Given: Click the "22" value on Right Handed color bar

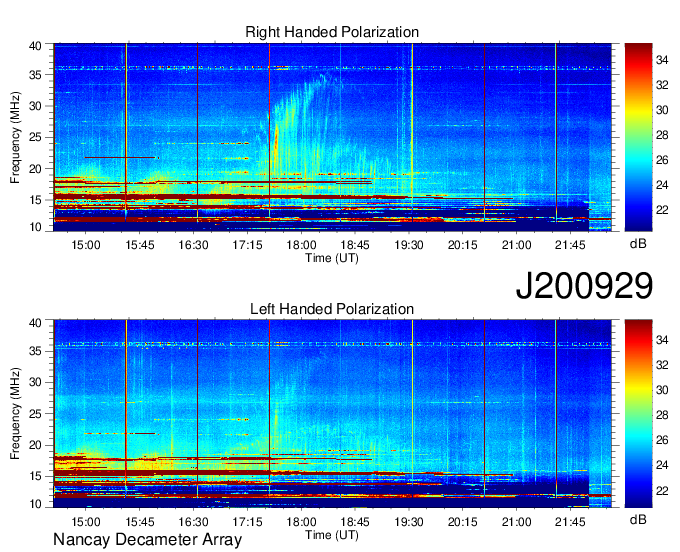Looking at the screenshot, I should [x=662, y=210].
